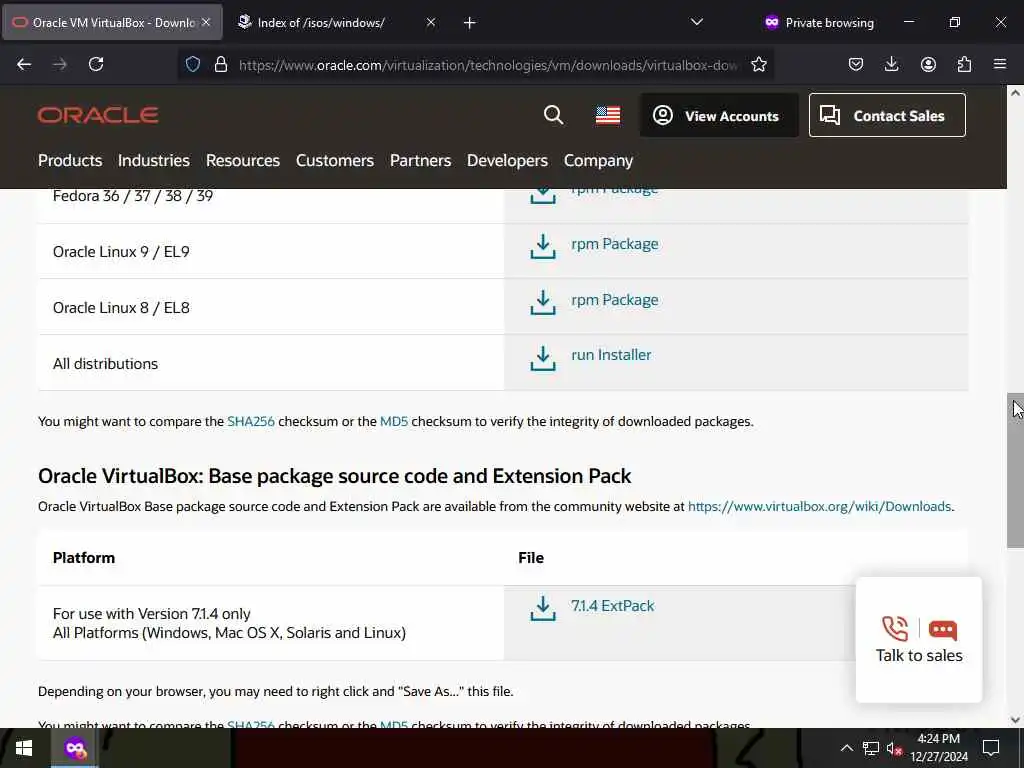
Task: Click the muted volume tray icon
Action: (894, 748)
